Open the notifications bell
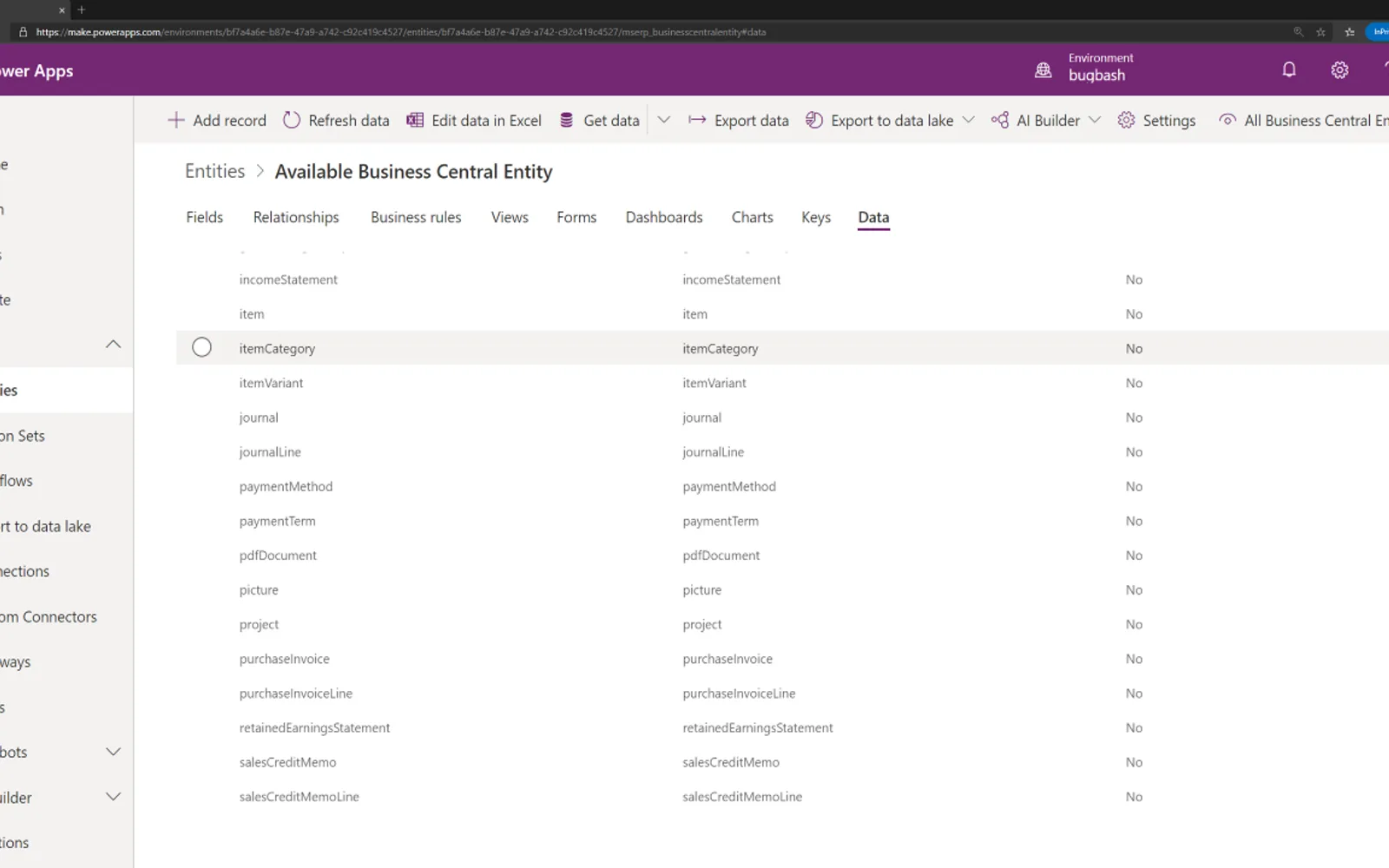This screenshot has width=1389, height=868. pos(1289,69)
